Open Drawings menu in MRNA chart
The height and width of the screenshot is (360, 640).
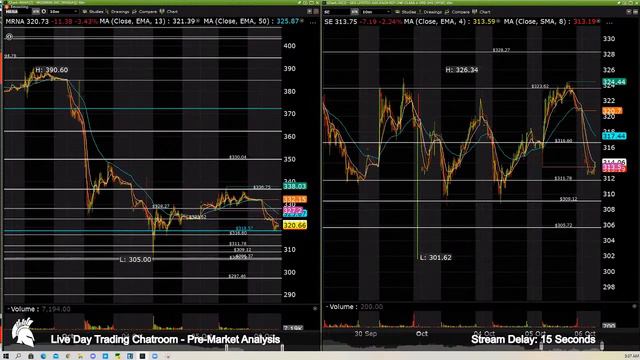[x=117, y=11]
